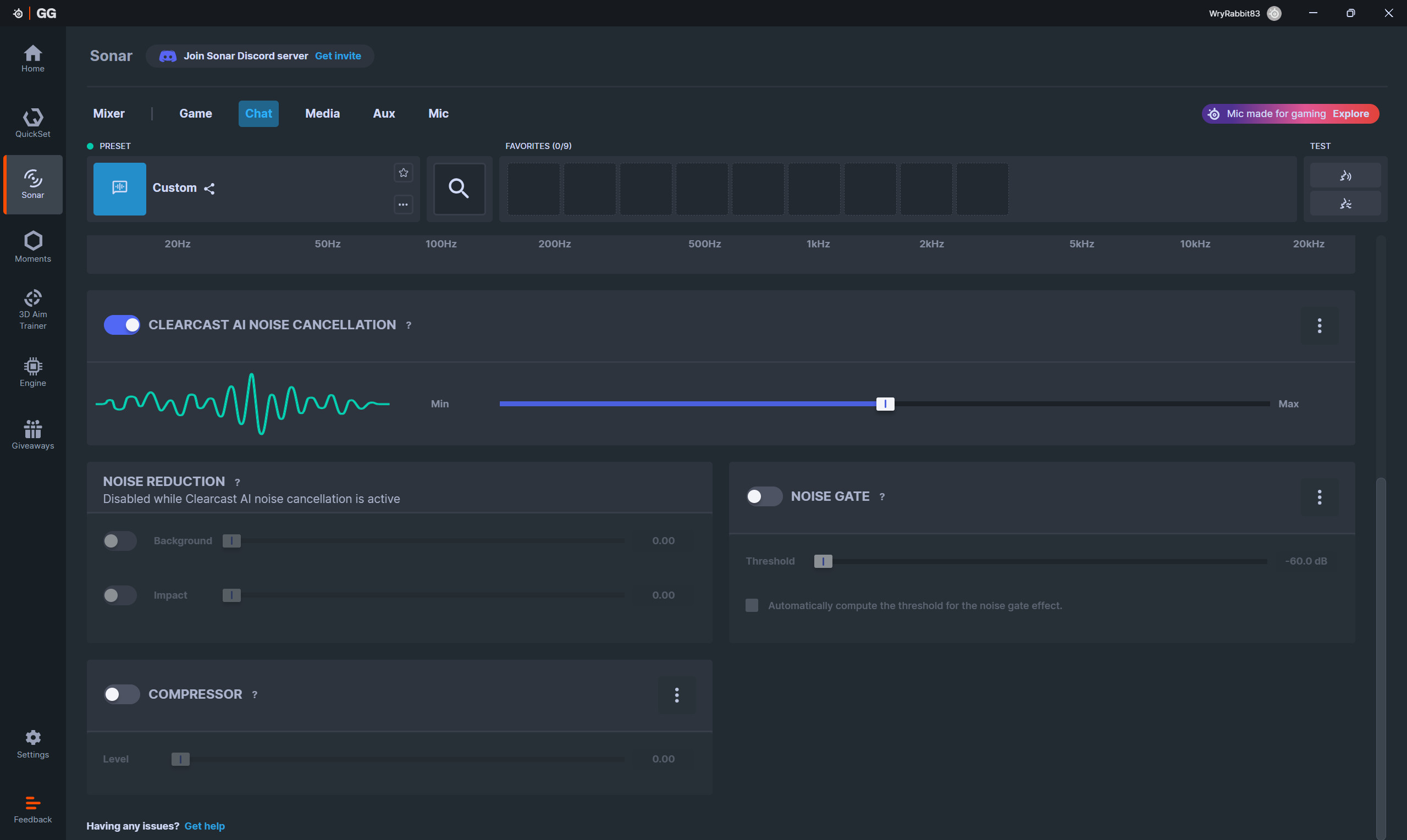Click the last empty favorites slot

coord(983,189)
